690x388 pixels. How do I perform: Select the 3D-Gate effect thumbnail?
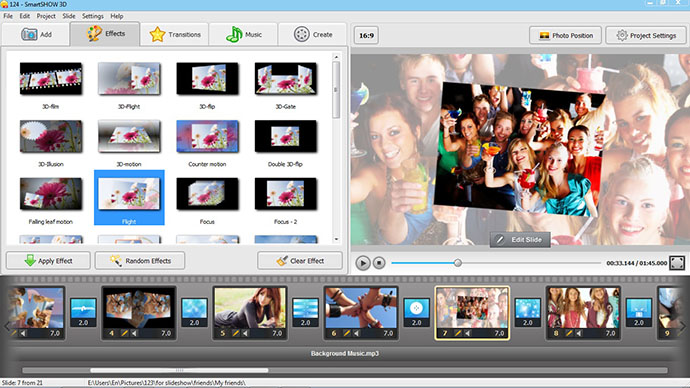[x=286, y=79]
